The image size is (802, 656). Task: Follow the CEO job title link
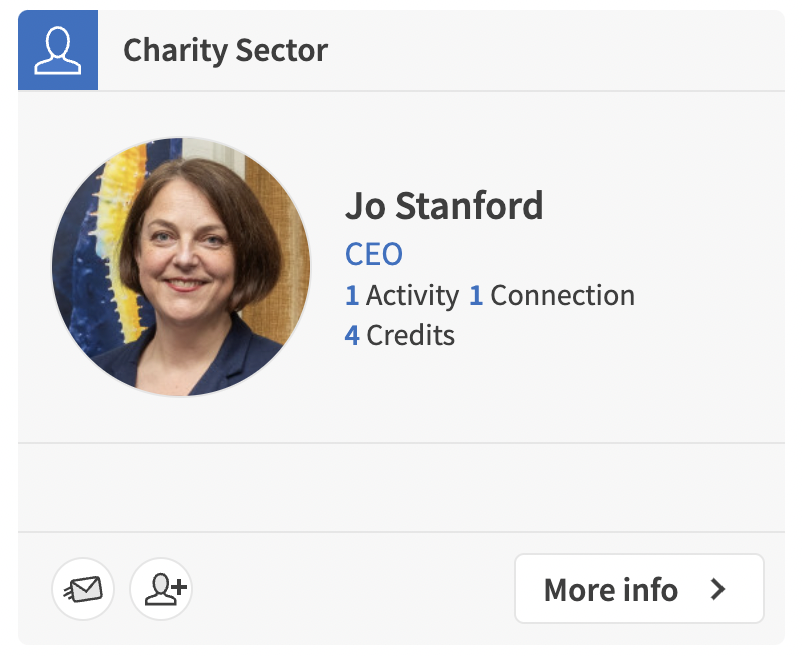point(374,254)
